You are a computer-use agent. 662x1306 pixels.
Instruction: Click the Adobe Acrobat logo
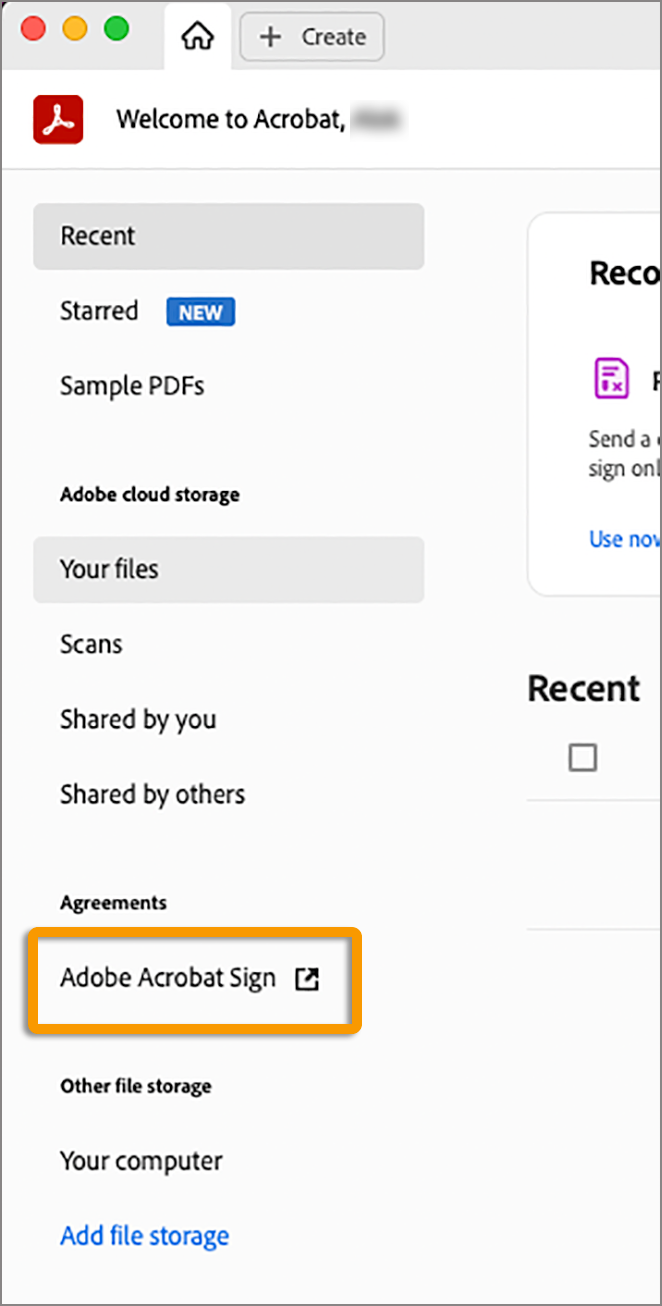coord(57,118)
